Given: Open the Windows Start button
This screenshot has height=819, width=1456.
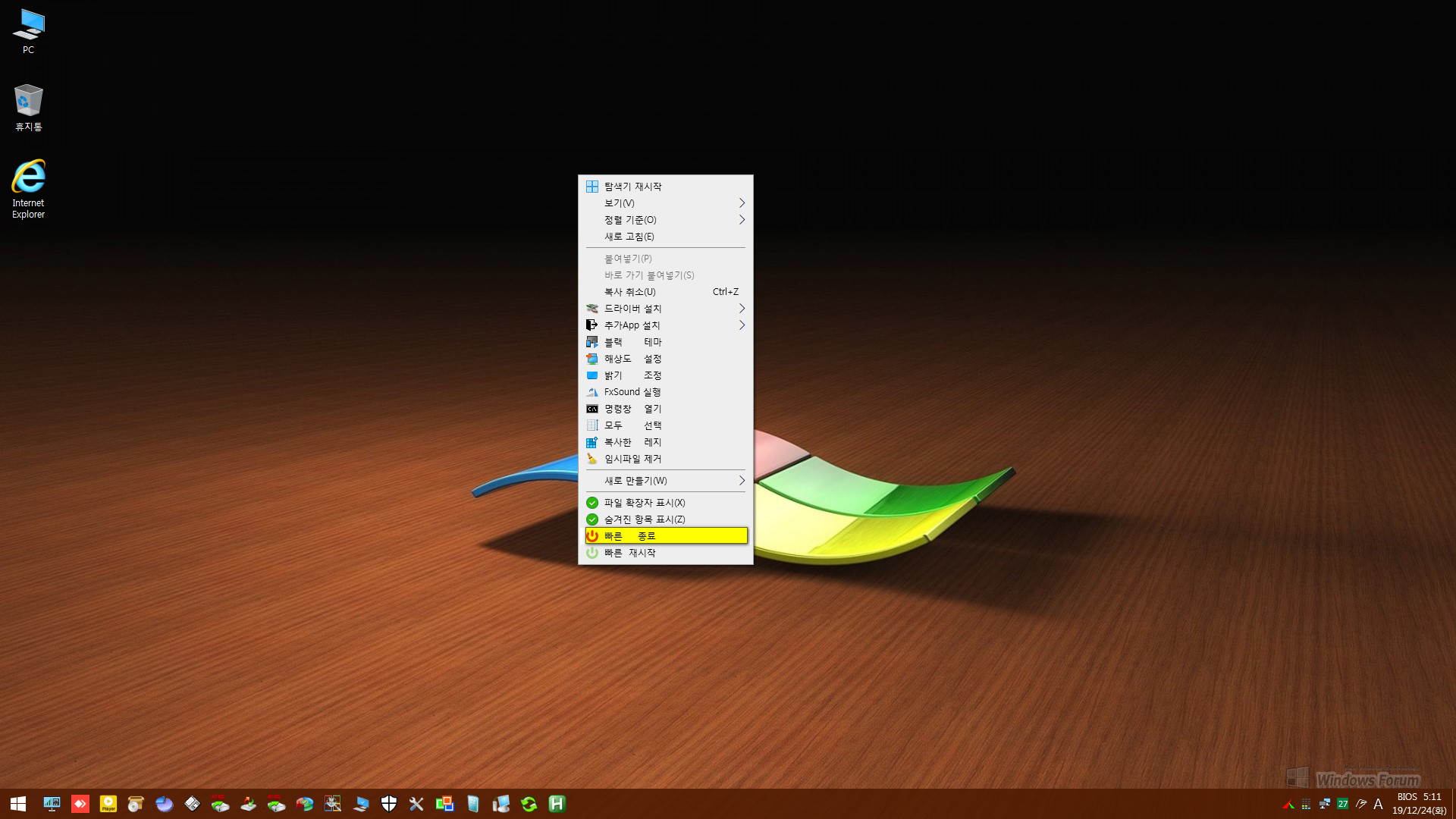Looking at the screenshot, I should (18, 804).
